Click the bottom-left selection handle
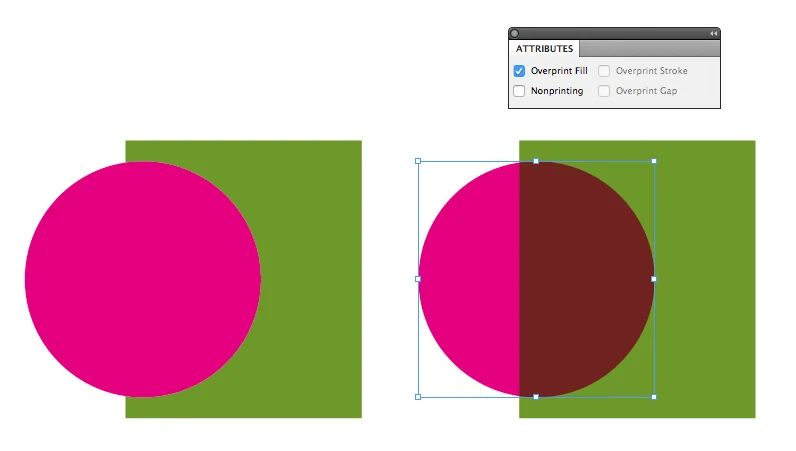Viewport: 796px width, 451px height. pyautogui.click(x=418, y=397)
